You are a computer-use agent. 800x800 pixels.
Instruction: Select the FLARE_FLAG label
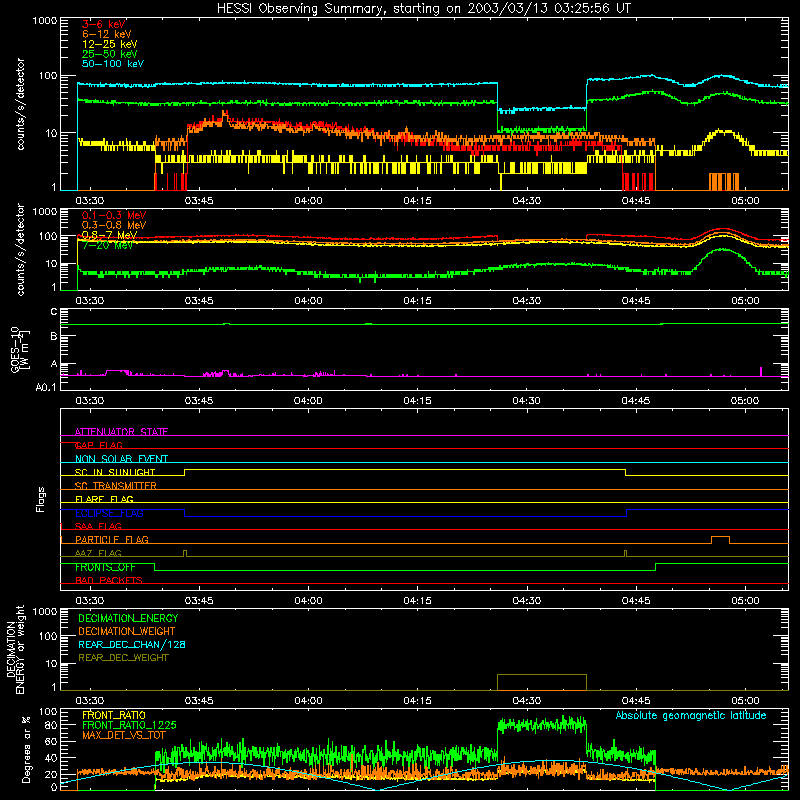click(x=104, y=499)
